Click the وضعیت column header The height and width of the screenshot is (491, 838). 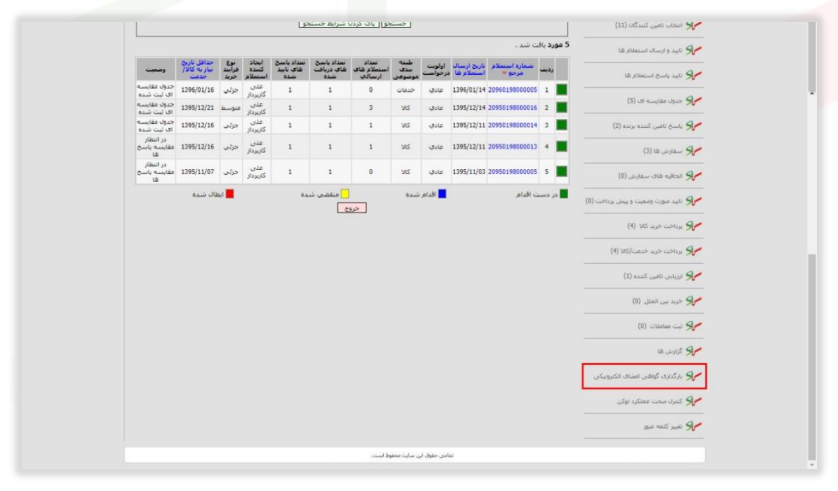tap(156, 69)
